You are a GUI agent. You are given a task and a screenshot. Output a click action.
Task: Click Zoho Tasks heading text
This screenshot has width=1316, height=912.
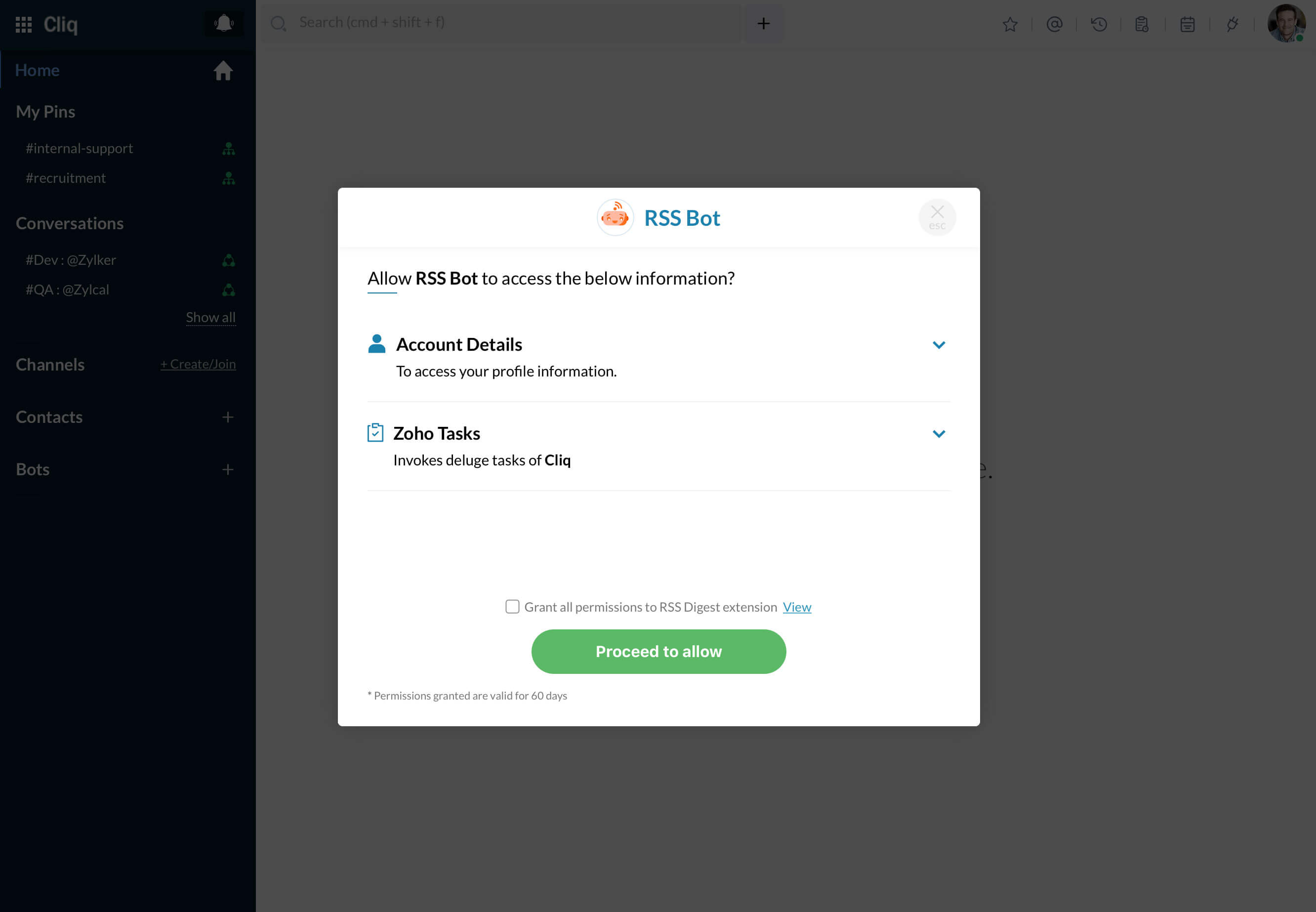point(437,433)
